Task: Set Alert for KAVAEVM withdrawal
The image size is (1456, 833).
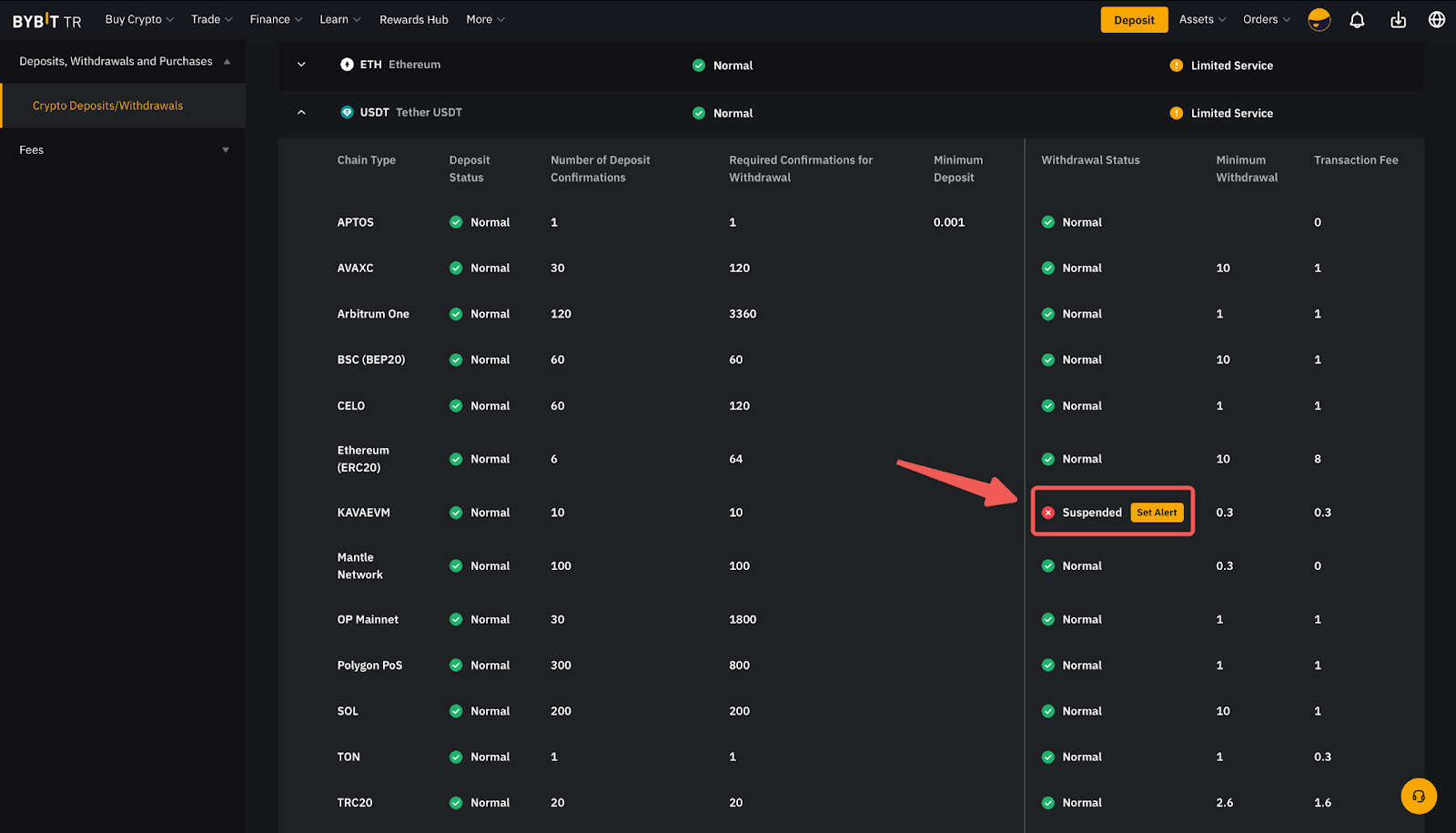Action: [x=1157, y=513]
